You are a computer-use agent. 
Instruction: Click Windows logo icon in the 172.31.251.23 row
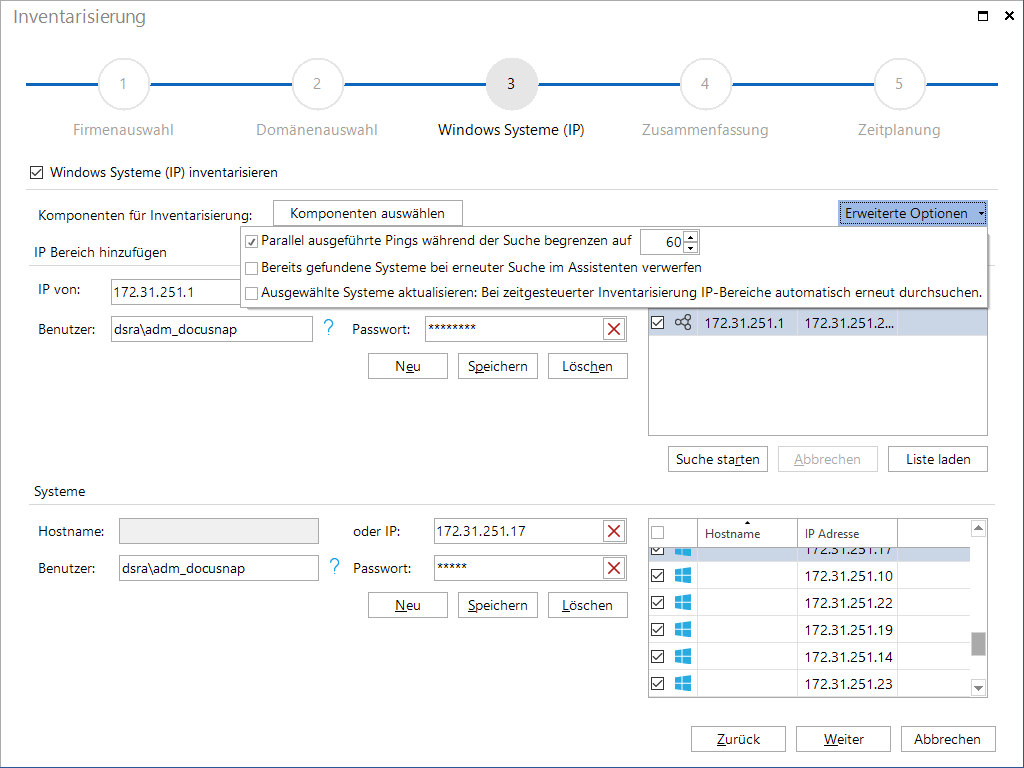(x=682, y=683)
